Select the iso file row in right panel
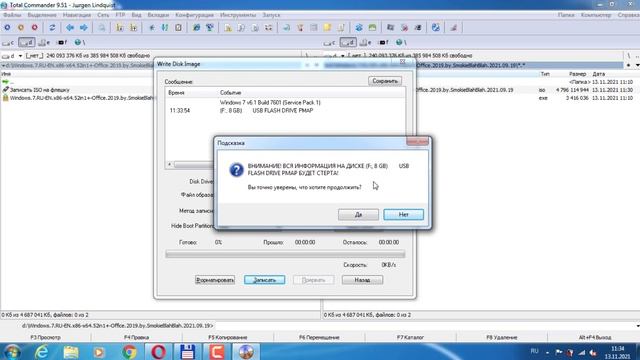Screen dimensions: 640x360 tap(526, 90)
